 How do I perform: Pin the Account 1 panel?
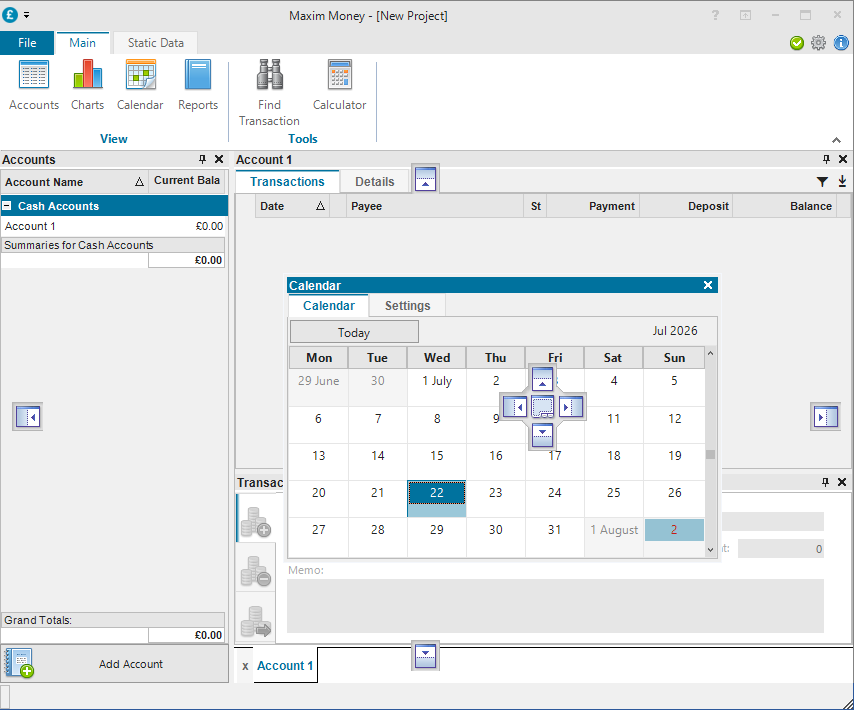tap(826, 159)
